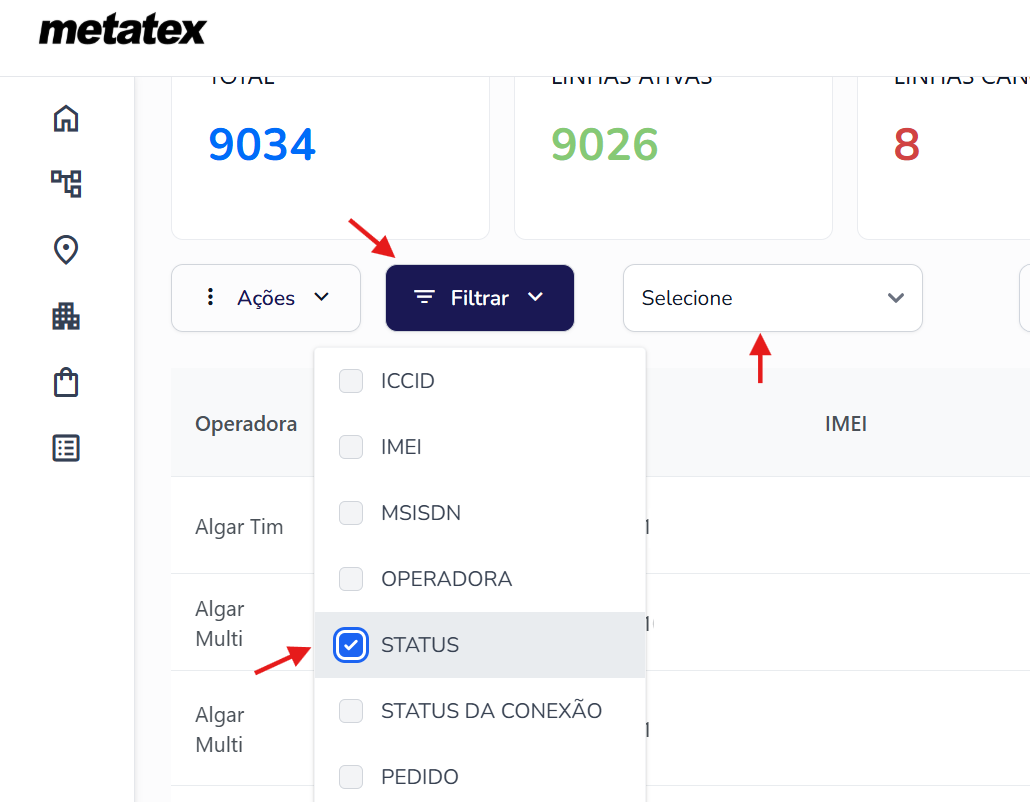Viewport: 1030px width, 802px height.
Task: Select the STATUS label in filter menu
Action: click(420, 645)
